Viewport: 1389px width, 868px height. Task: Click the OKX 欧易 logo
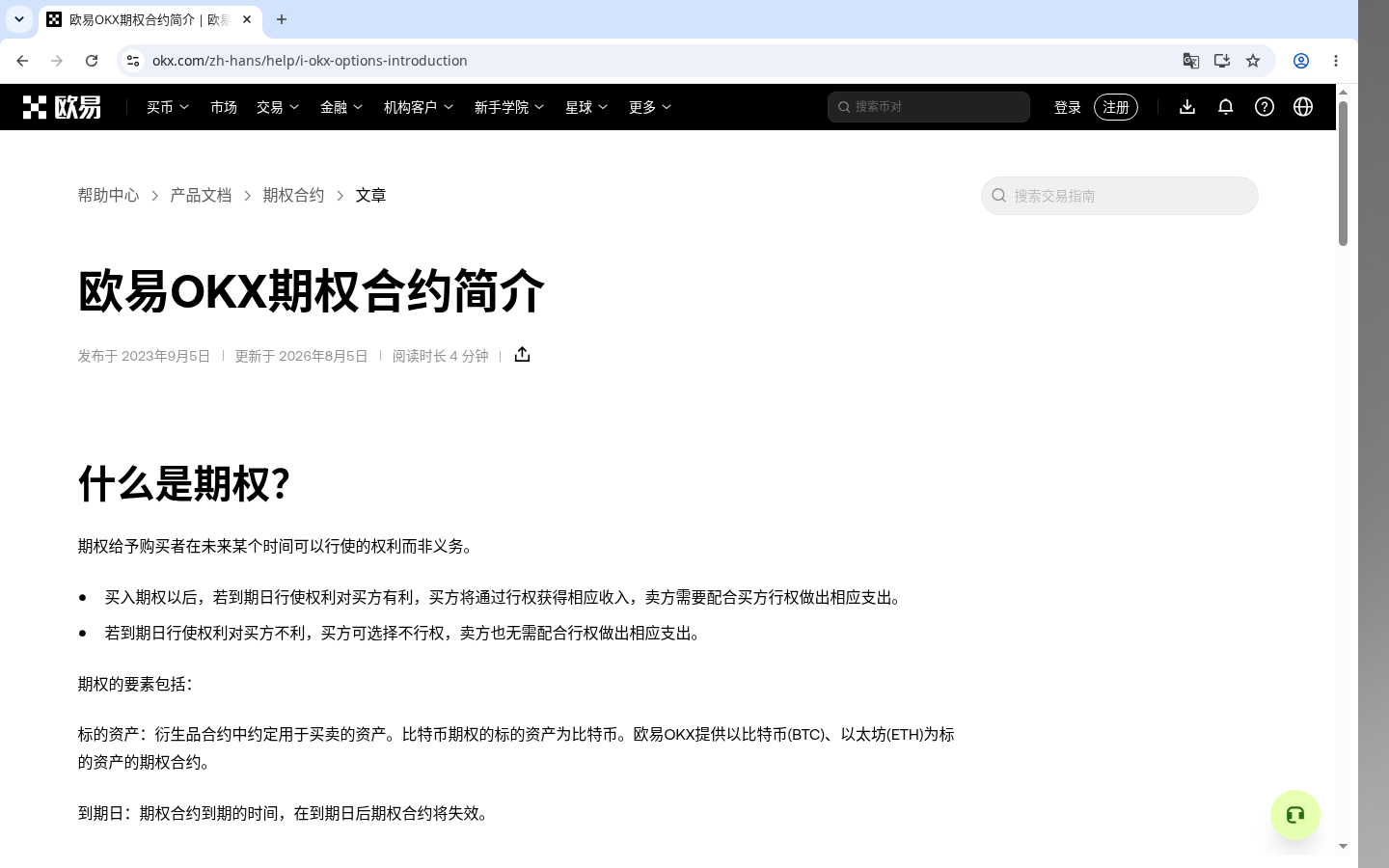[62, 107]
